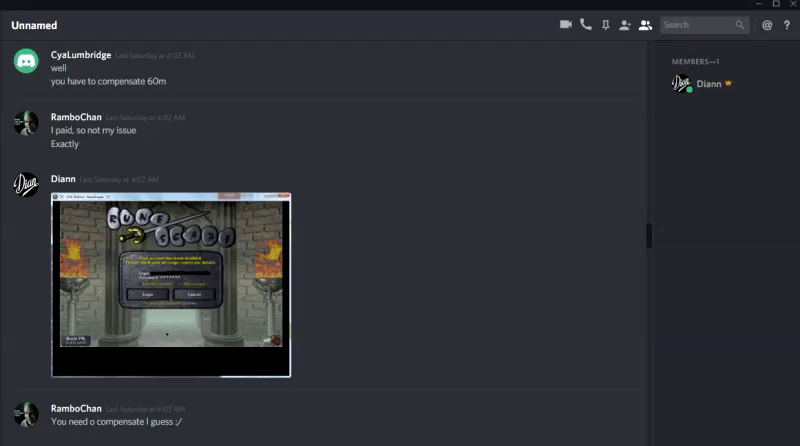Viewport: 800px width, 446px height.
Task: Click the message 'Exactly'
Action: tap(65, 144)
